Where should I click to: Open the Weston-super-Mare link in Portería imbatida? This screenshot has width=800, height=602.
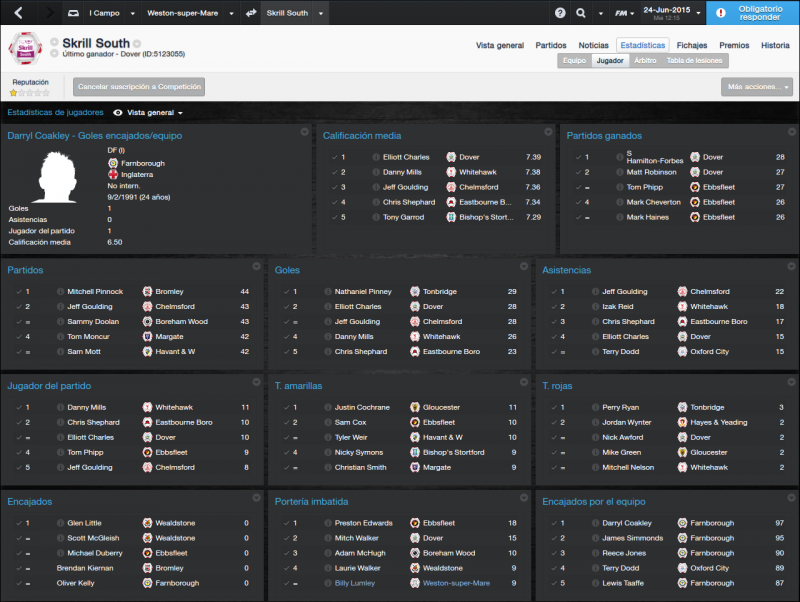click(456, 583)
